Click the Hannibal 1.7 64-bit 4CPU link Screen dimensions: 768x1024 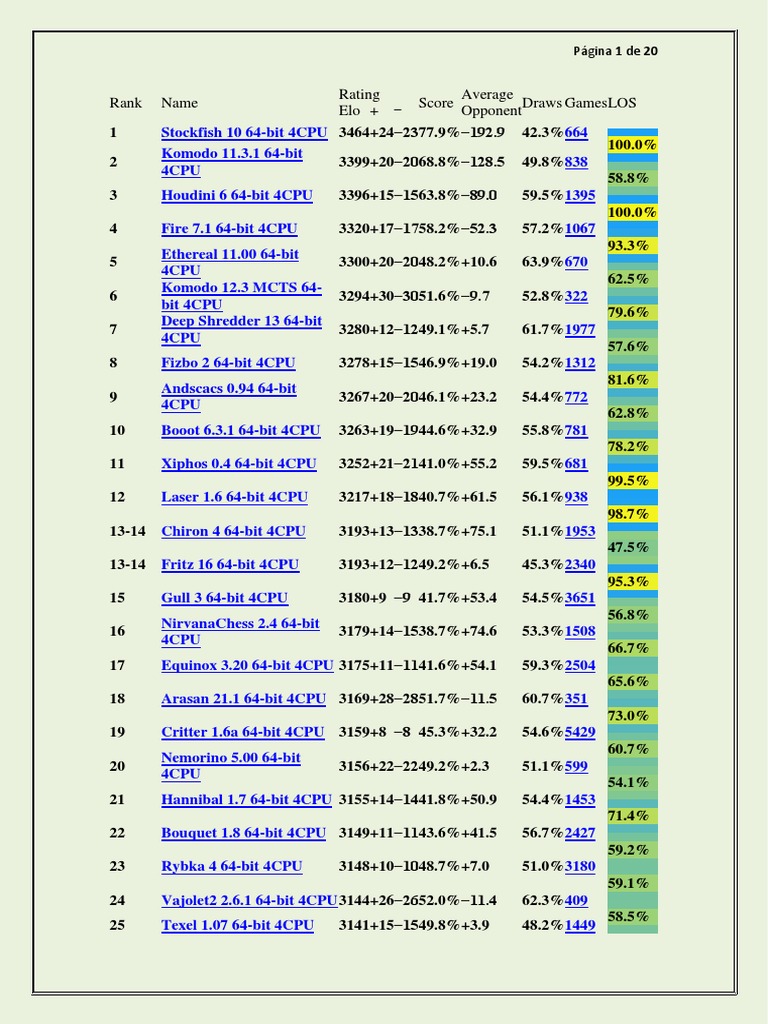coord(246,799)
